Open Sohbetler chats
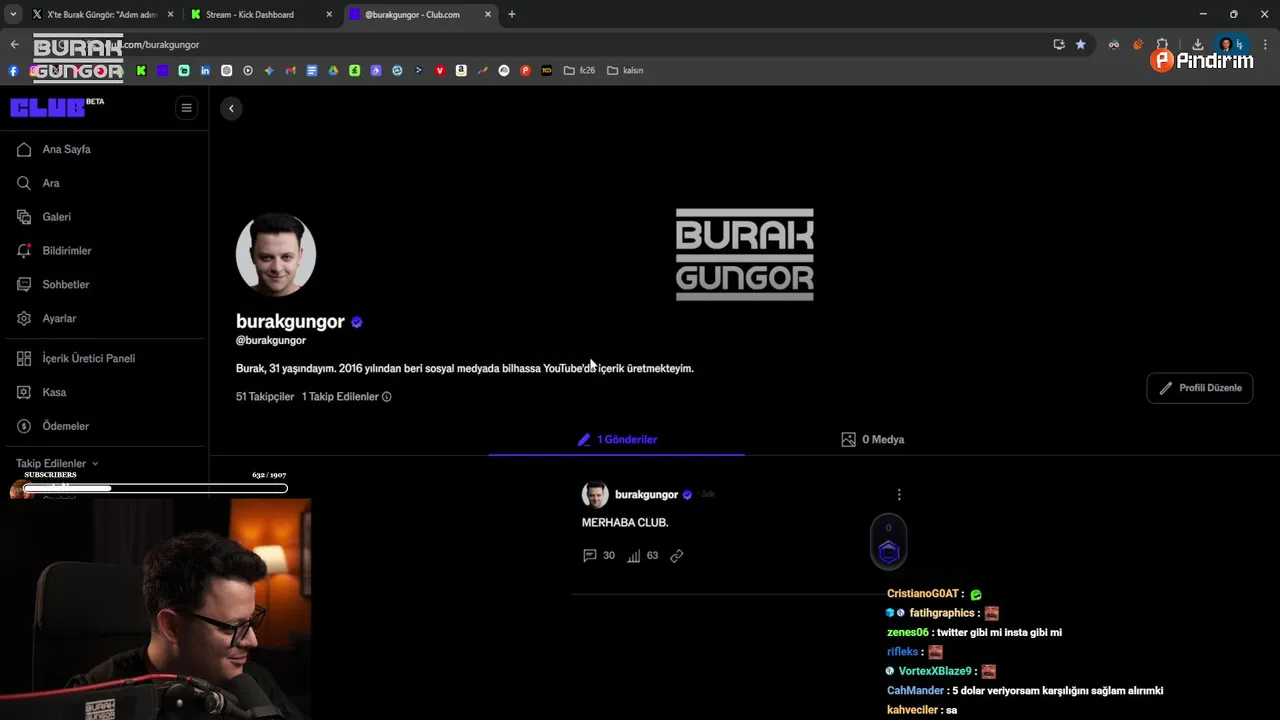The height and width of the screenshot is (720, 1280). [65, 285]
